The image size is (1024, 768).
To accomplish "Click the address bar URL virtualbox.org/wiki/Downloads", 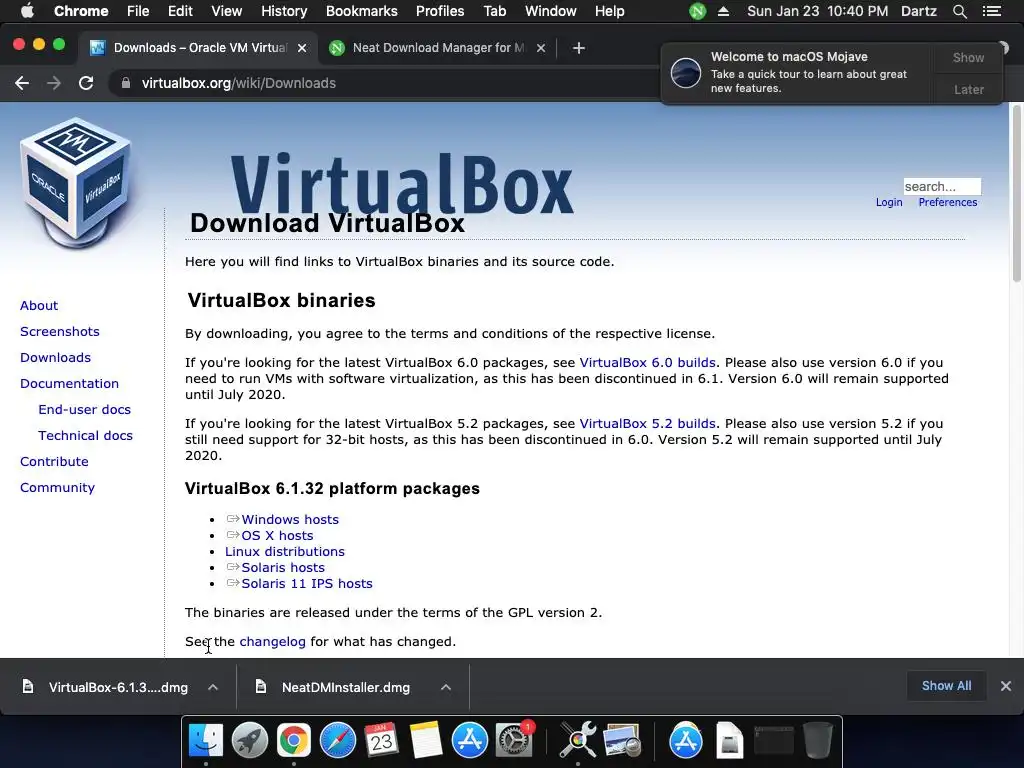I will coord(238,83).
